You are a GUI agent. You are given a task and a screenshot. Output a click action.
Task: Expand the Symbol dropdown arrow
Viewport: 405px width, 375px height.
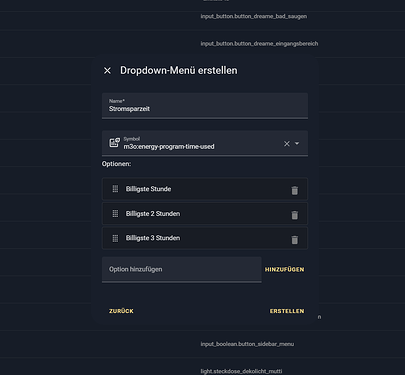(297, 143)
